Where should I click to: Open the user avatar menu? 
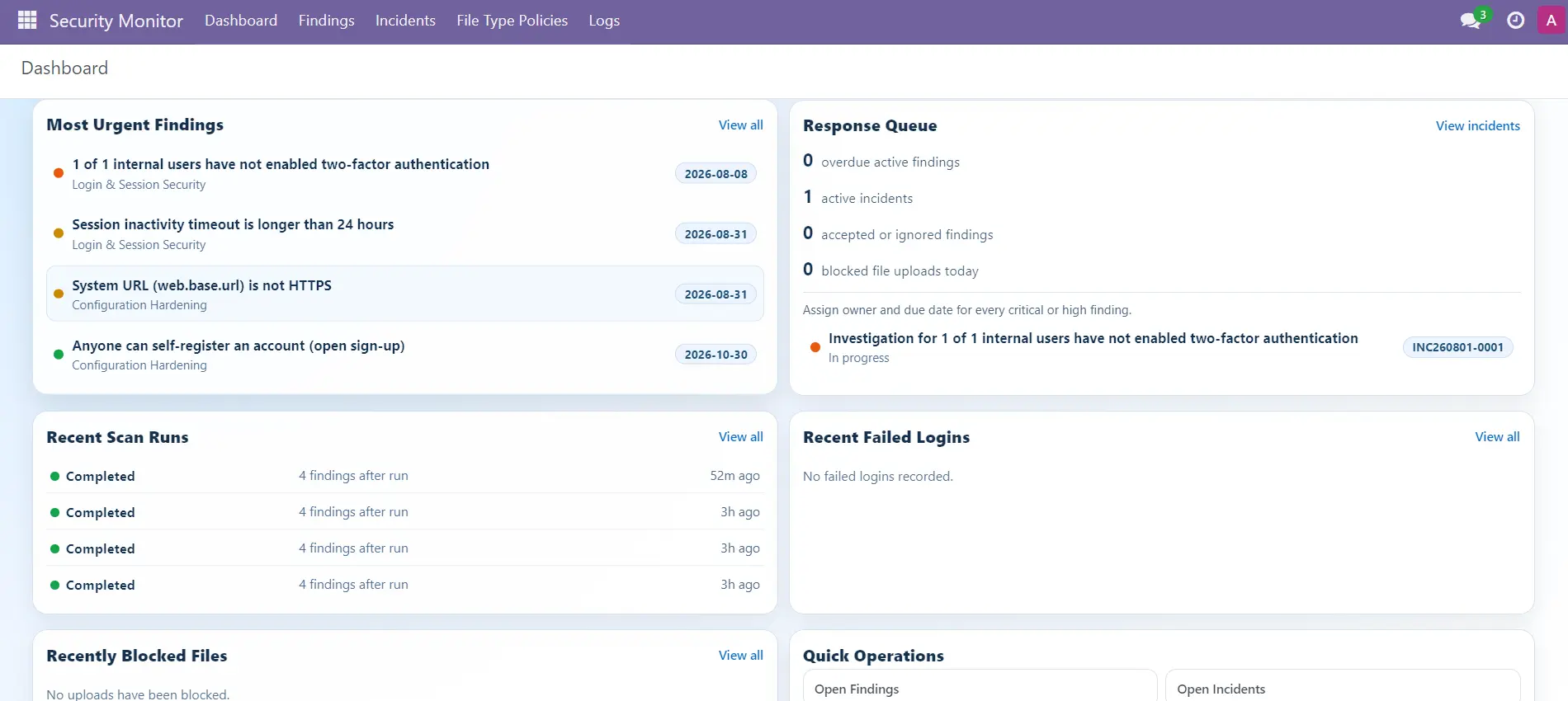click(x=1551, y=21)
